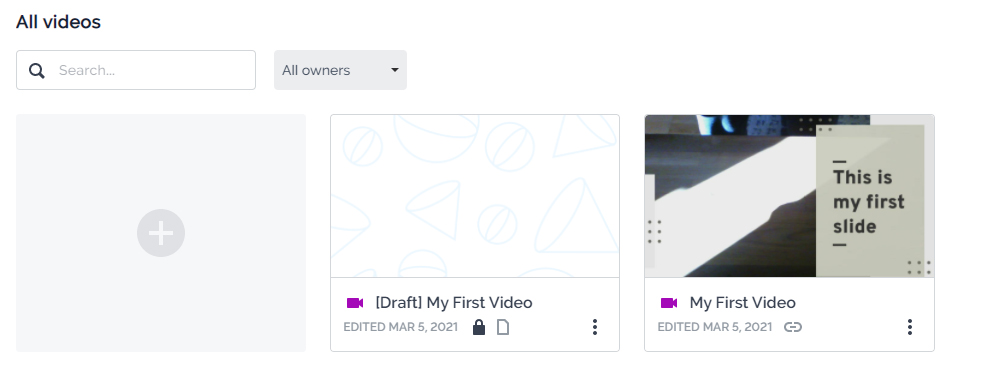Click the magnifier icon in the search box
Viewport: 995px width, 391px height.
pos(37,70)
